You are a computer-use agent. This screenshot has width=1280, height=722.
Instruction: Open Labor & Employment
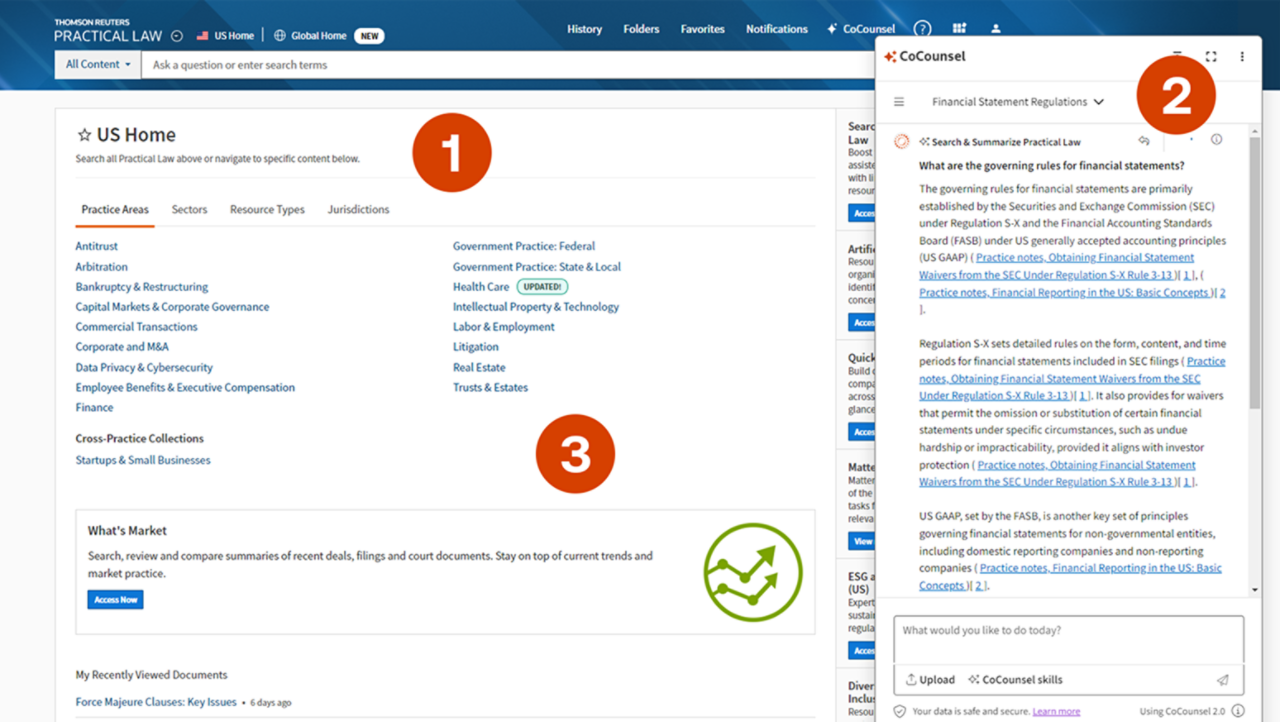coord(504,327)
